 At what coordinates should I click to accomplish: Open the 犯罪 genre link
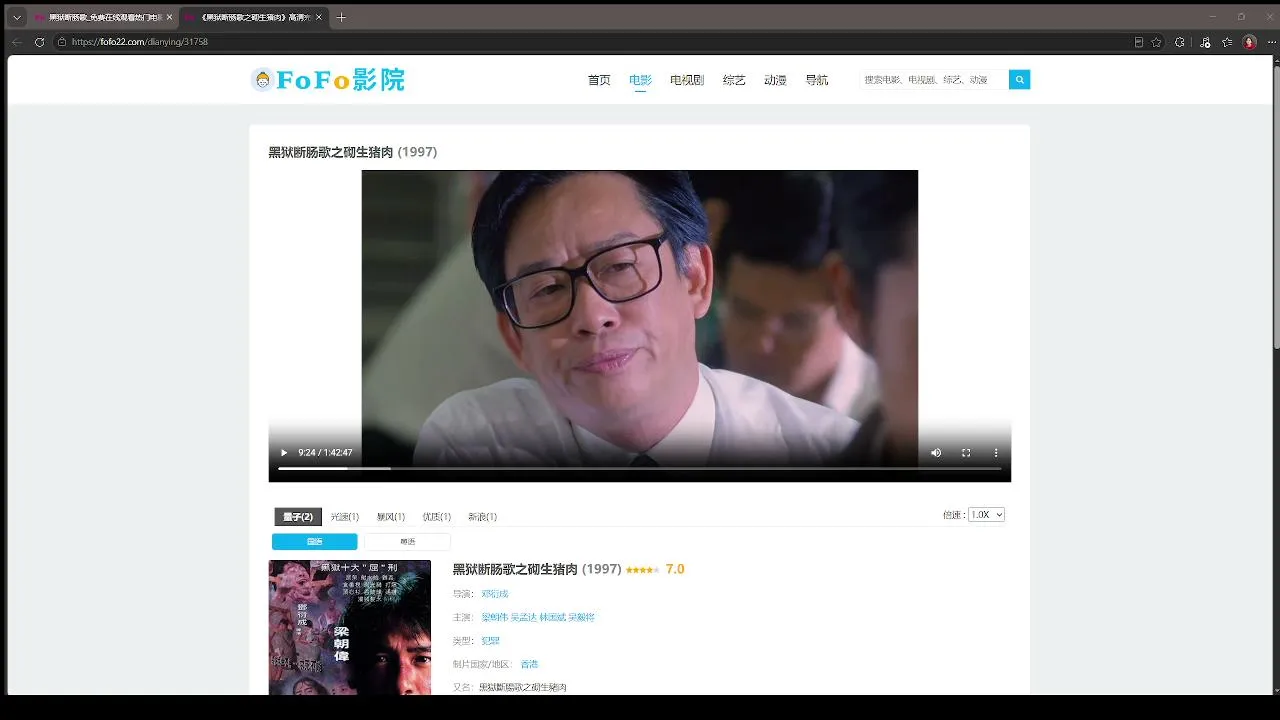[x=490, y=641]
